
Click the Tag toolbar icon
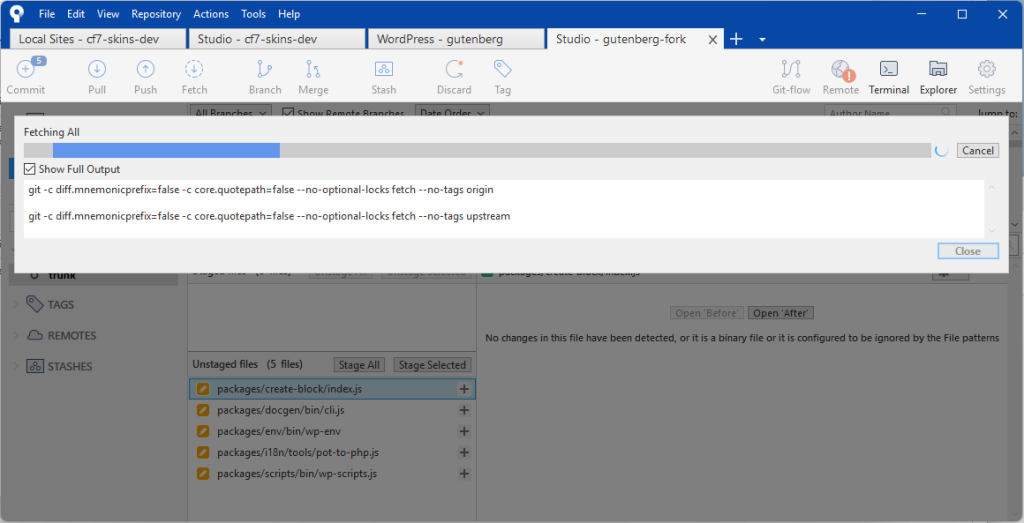(x=502, y=70)
